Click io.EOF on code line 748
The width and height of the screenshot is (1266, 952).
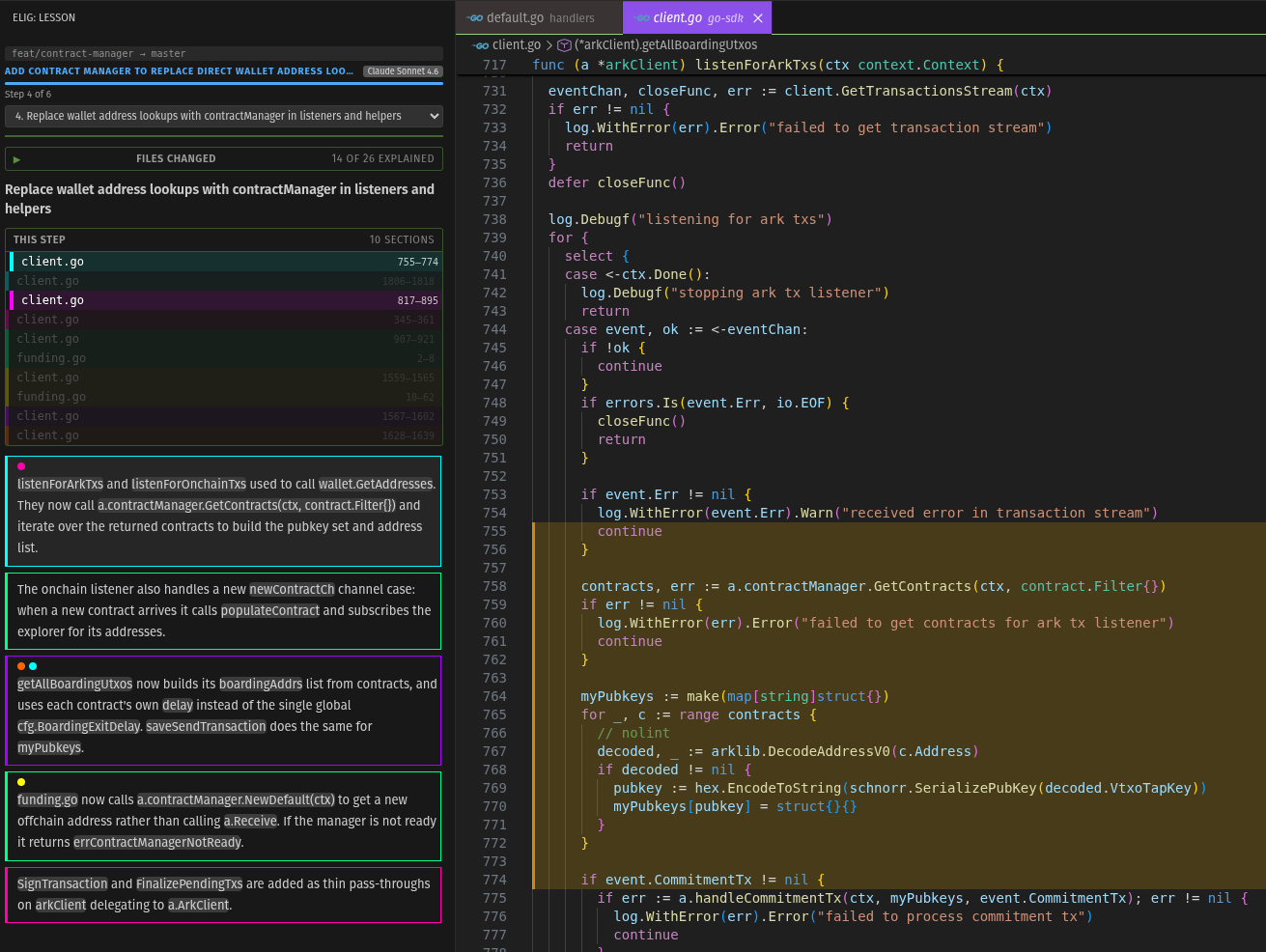pyautogui.click(x=801, y=403)
